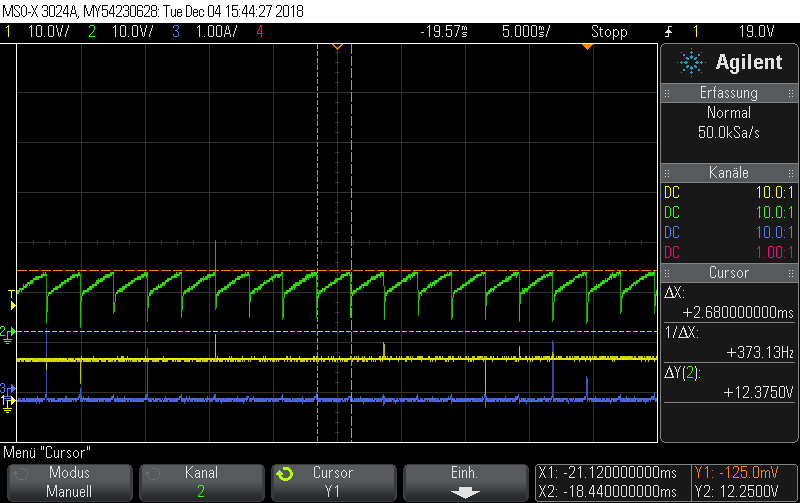This screenshot has height=503, width=800.
Task: Click the channel 3 ground marker
Action: coord(7,389)
